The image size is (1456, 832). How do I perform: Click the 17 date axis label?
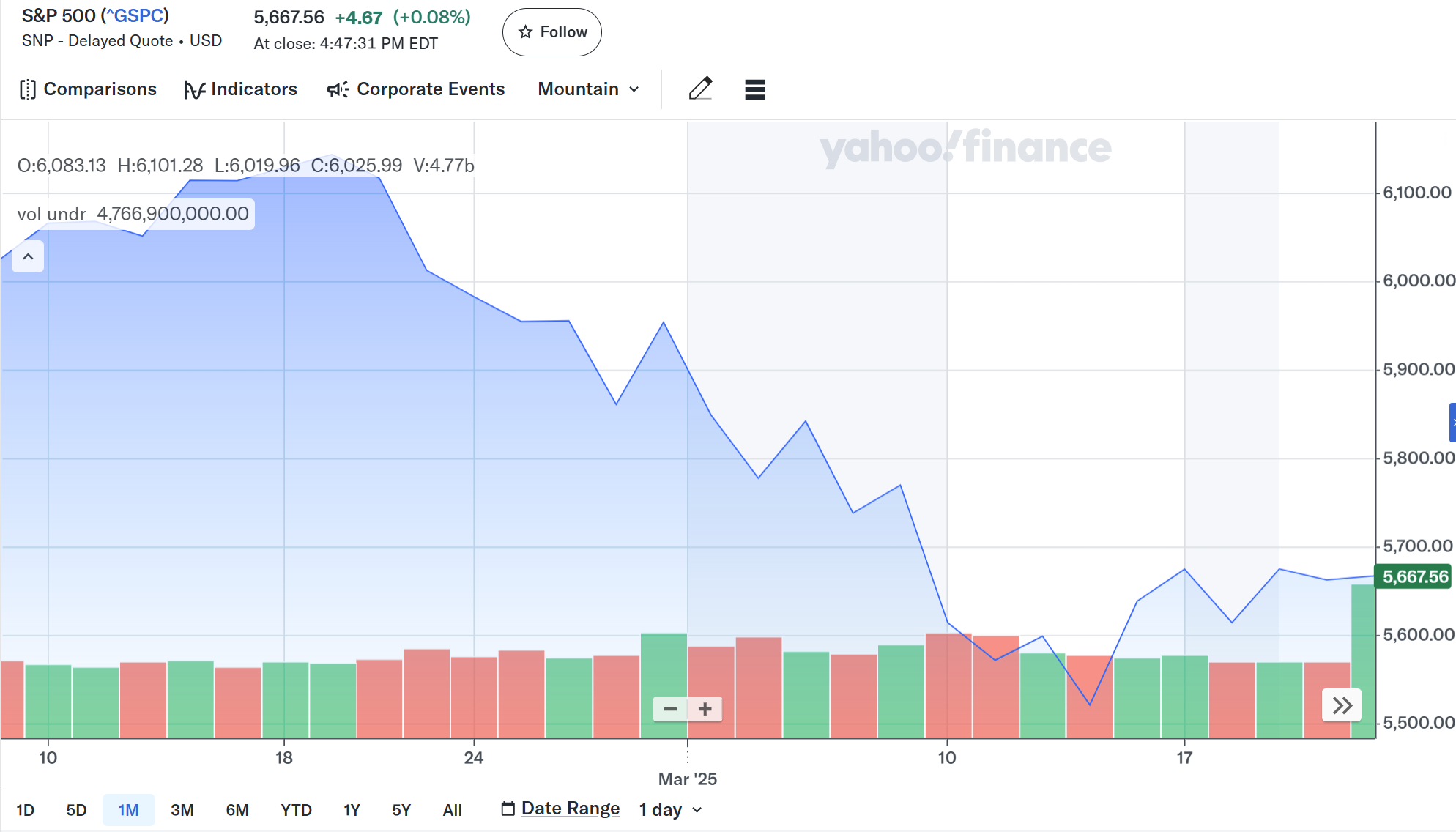click(1184, 758)
